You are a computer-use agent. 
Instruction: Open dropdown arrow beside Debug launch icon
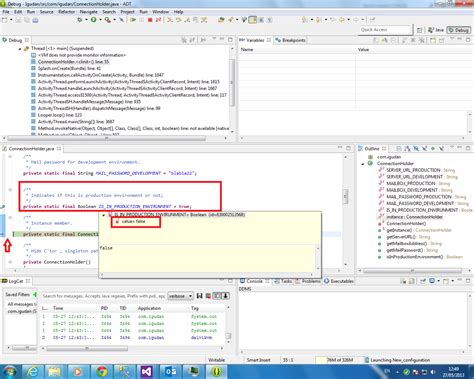pos(86,20)
